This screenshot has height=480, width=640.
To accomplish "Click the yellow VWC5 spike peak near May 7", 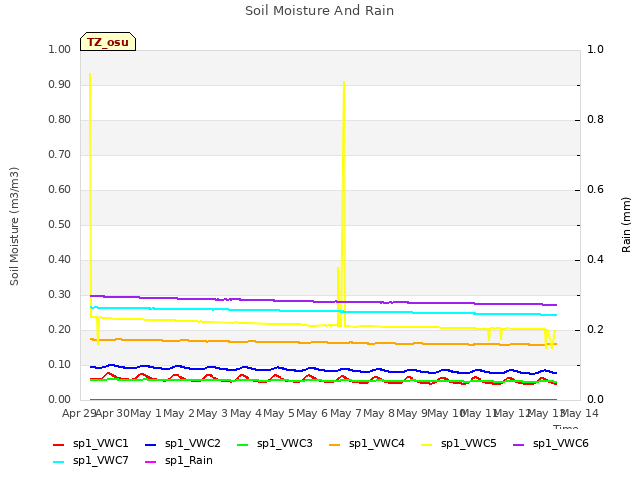I will pos(344,82).
